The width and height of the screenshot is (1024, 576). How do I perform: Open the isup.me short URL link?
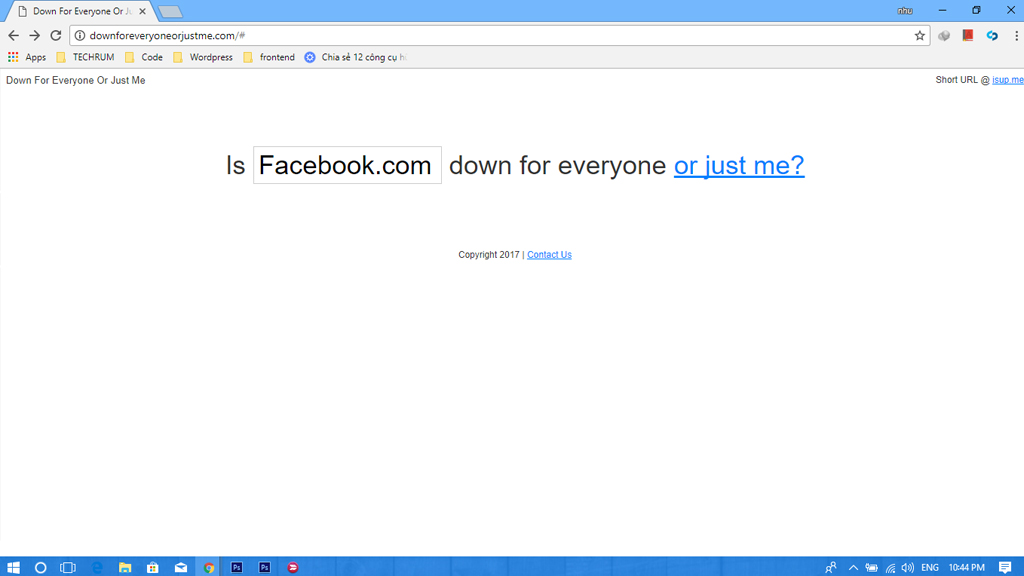[1008, 80]
